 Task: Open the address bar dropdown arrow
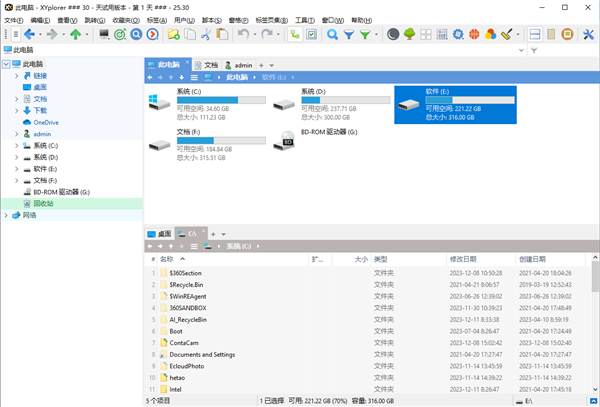point(521,50)
